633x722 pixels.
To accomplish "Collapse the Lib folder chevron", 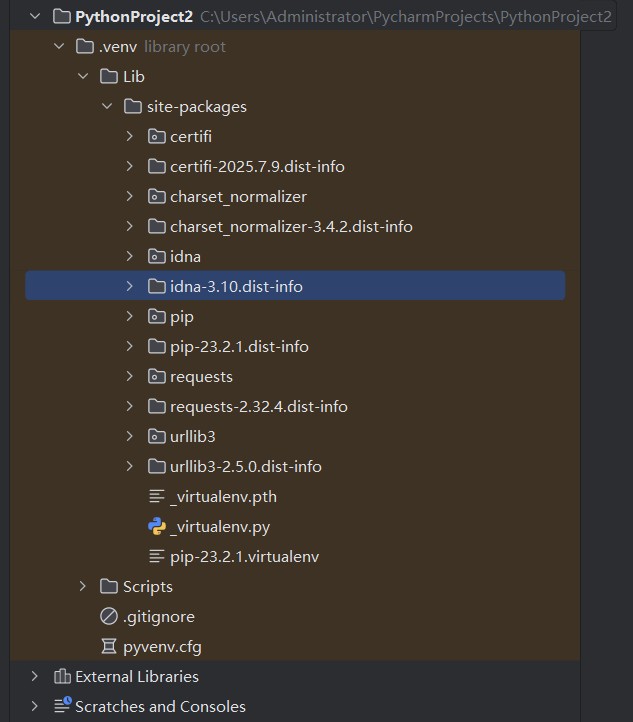I will pos(83,76).
